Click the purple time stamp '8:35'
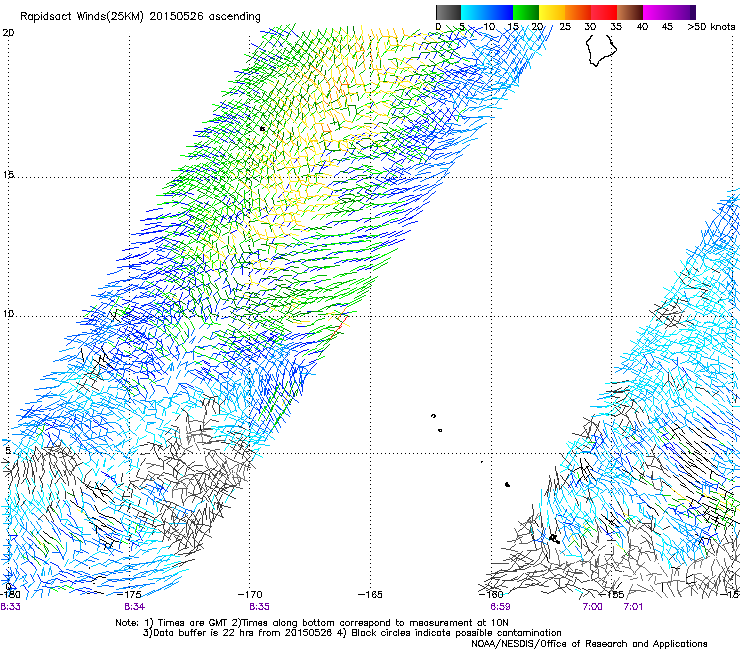The width and height of the screenshot is (740, 650). tap(259, 607)
